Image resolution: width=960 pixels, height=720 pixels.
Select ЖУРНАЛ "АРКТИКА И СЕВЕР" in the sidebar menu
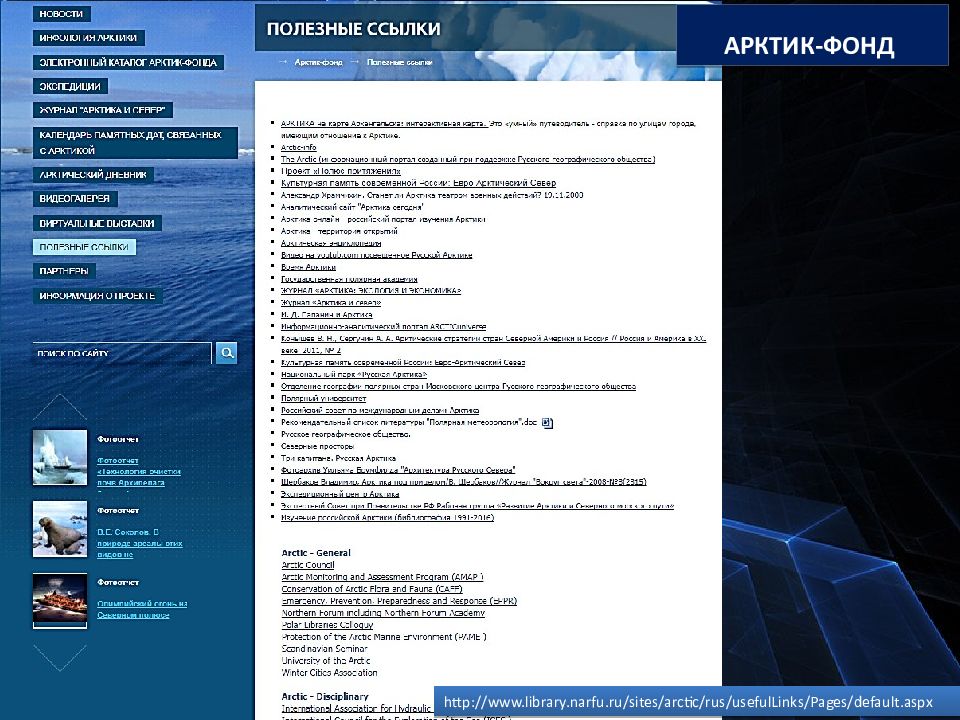[102, 110]
